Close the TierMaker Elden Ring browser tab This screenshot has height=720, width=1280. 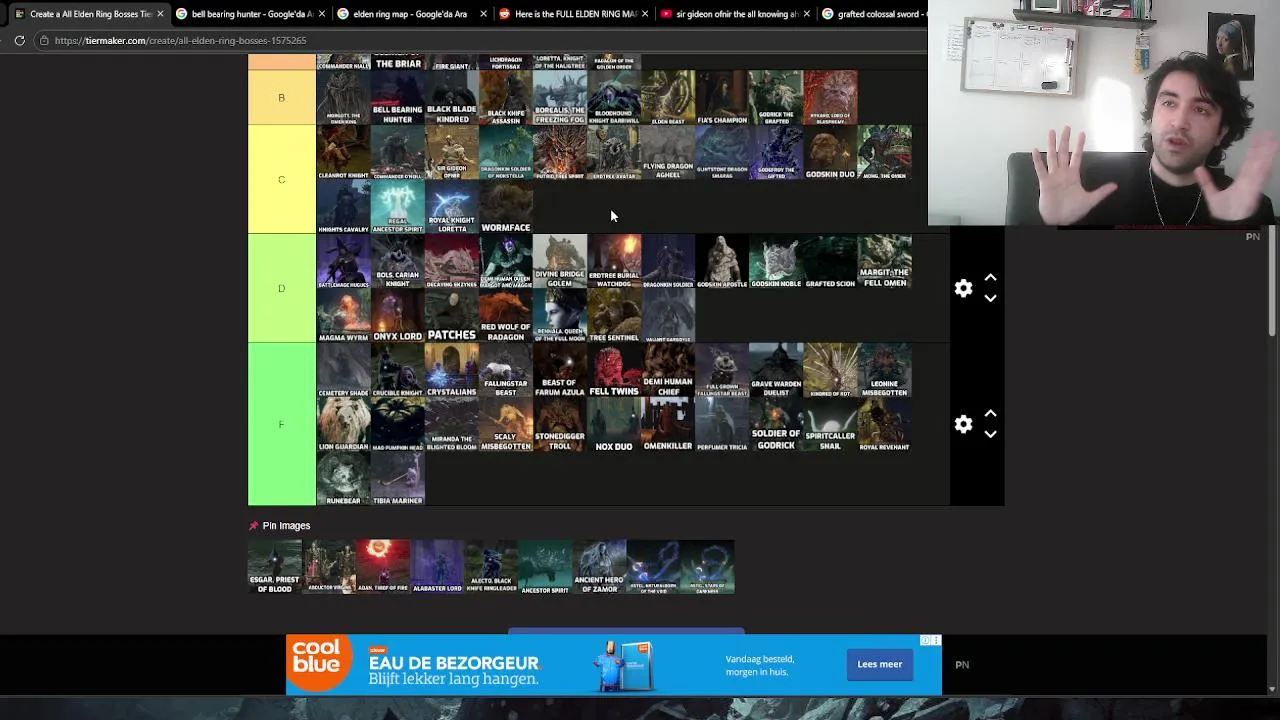point(159,14)
